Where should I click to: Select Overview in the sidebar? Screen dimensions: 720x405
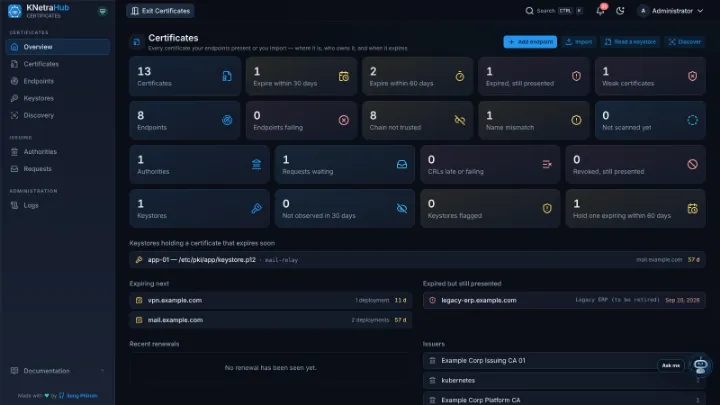(x=58, y=47)
